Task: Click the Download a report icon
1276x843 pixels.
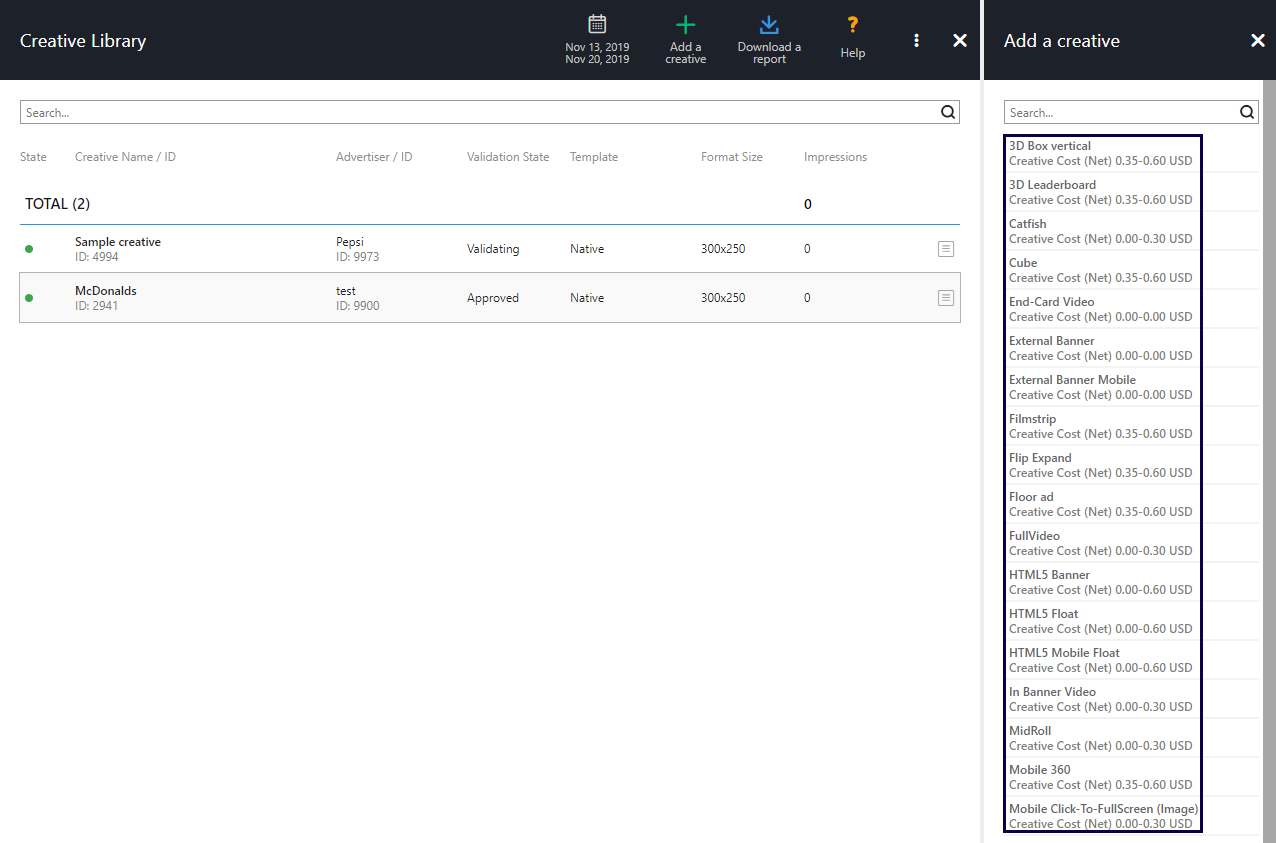Action: [x=769, y=25]
